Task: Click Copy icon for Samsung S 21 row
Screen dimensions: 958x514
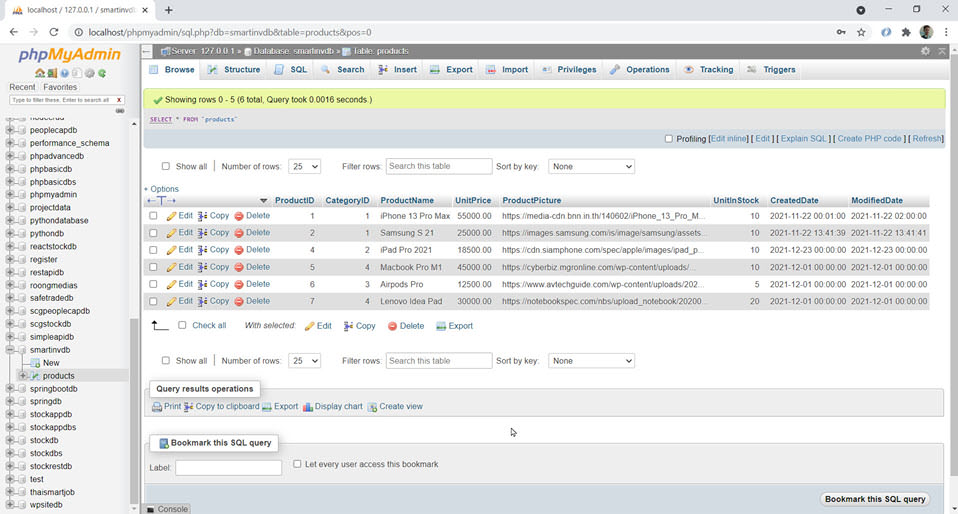Action: (203, 233)
